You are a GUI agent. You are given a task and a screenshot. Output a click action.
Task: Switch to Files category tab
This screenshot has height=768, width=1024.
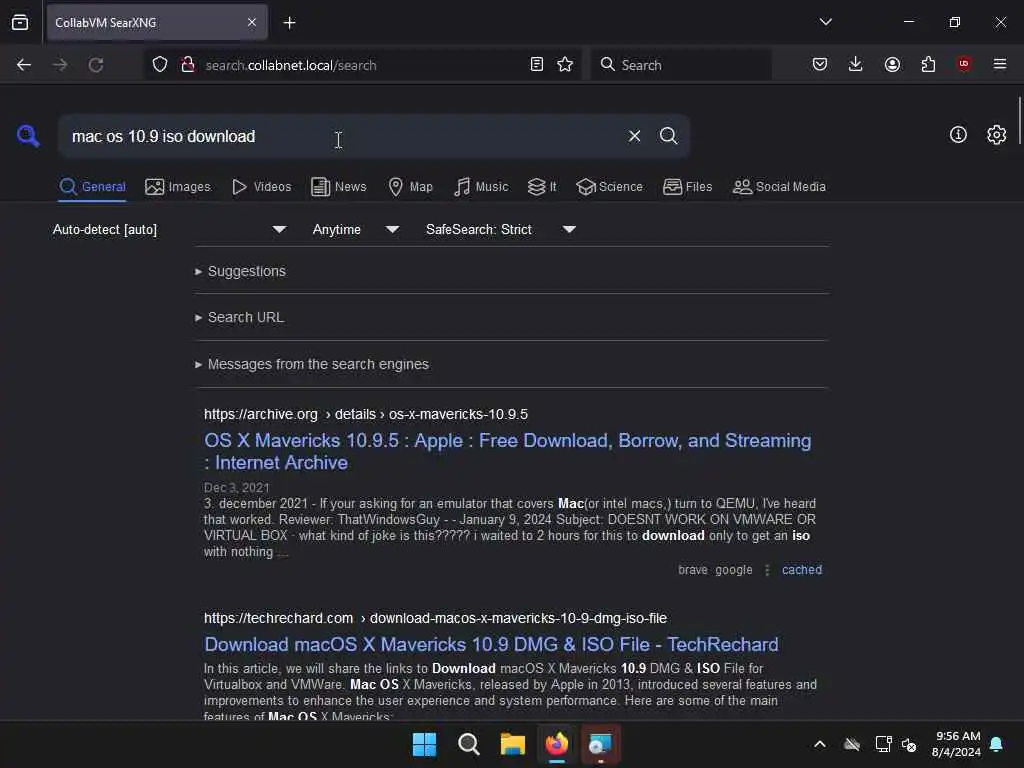(x=687, y=187)
